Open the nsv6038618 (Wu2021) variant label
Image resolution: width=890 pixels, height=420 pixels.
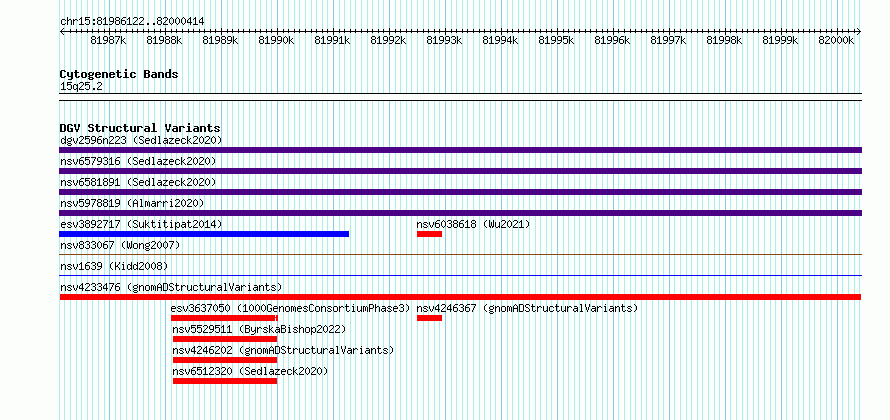point(473,224)
